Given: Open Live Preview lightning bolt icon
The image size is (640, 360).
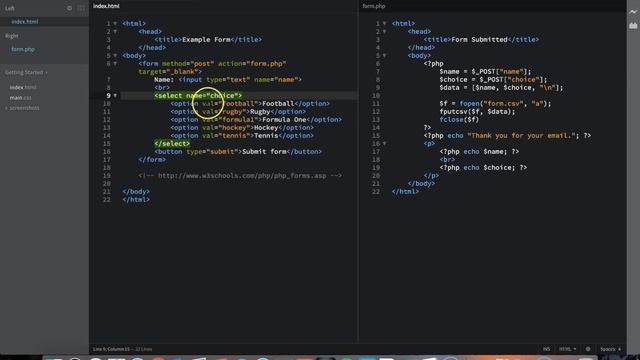Looking at the screenshot, I should (x=633, y=12).
